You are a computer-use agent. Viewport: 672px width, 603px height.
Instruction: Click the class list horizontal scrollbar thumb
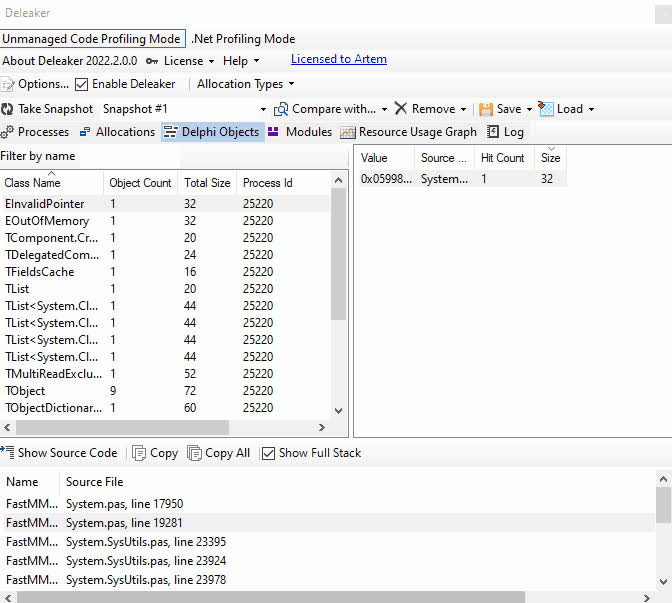[123, 427]
